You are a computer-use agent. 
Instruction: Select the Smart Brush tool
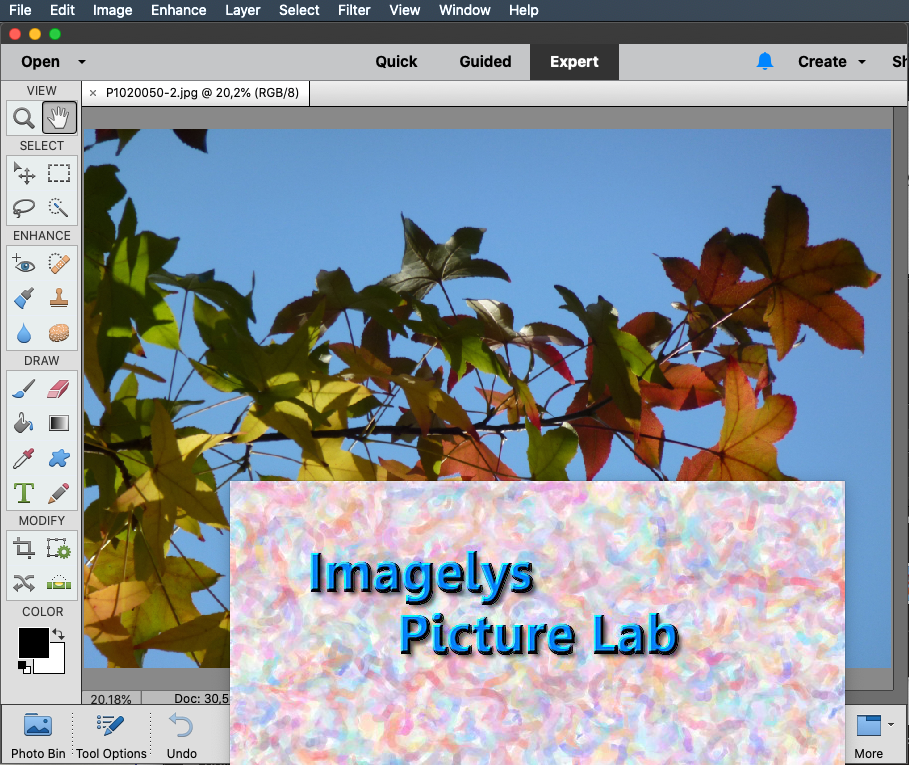pyautogui.click(x=24, y=298)
